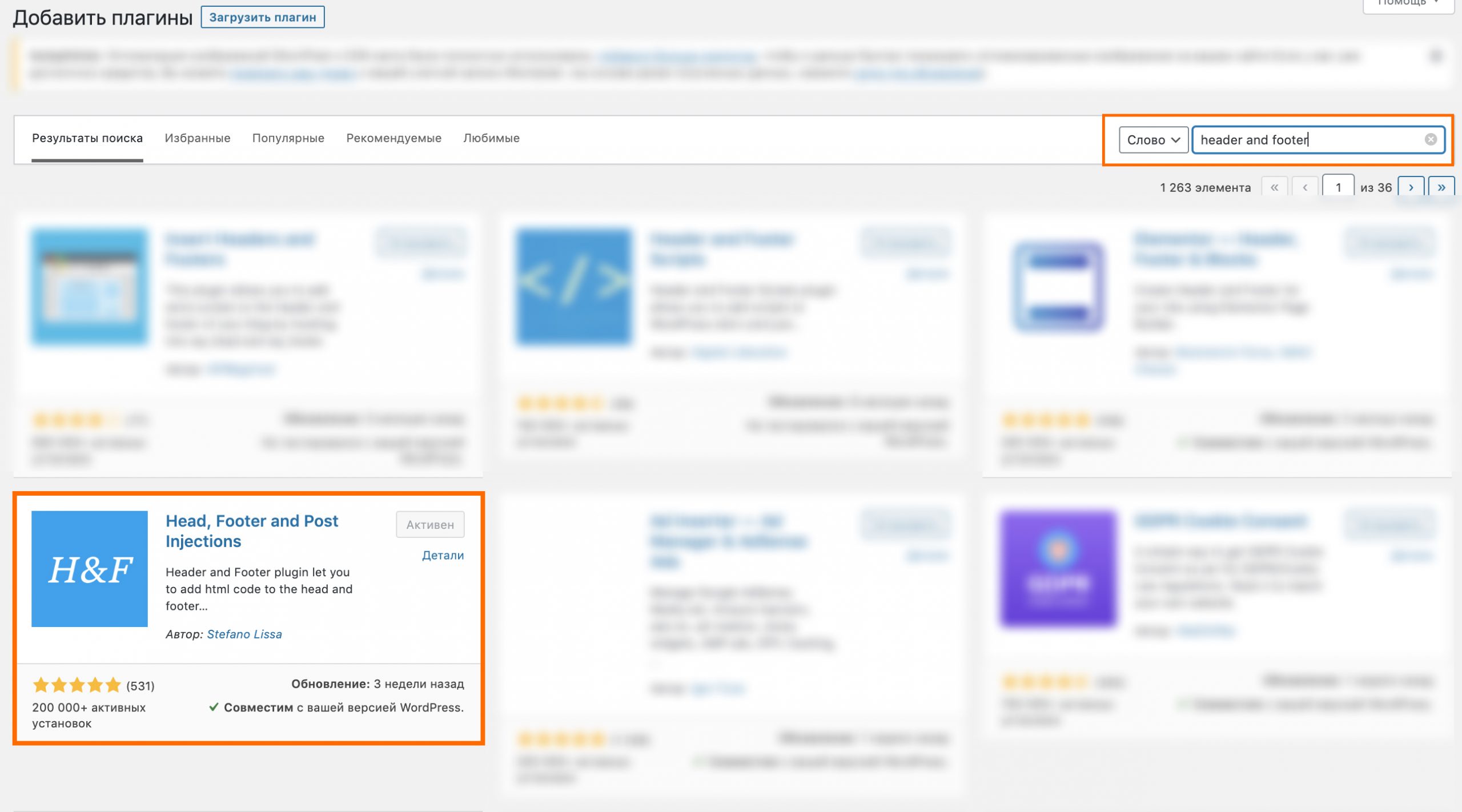Viewport: 1462px width, 812px height.
Task: Open the Любимые tab
Action: pyautogui.click(x=491, y=138)
